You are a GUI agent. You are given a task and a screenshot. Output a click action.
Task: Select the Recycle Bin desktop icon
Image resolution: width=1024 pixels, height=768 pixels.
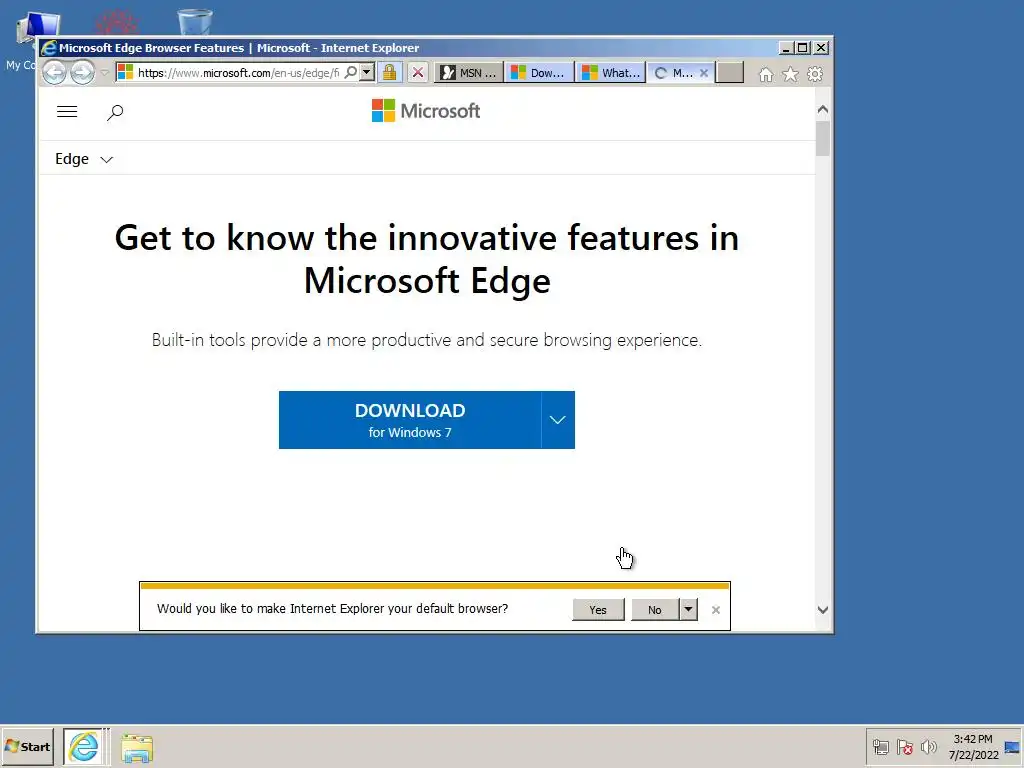click(195, 22)
